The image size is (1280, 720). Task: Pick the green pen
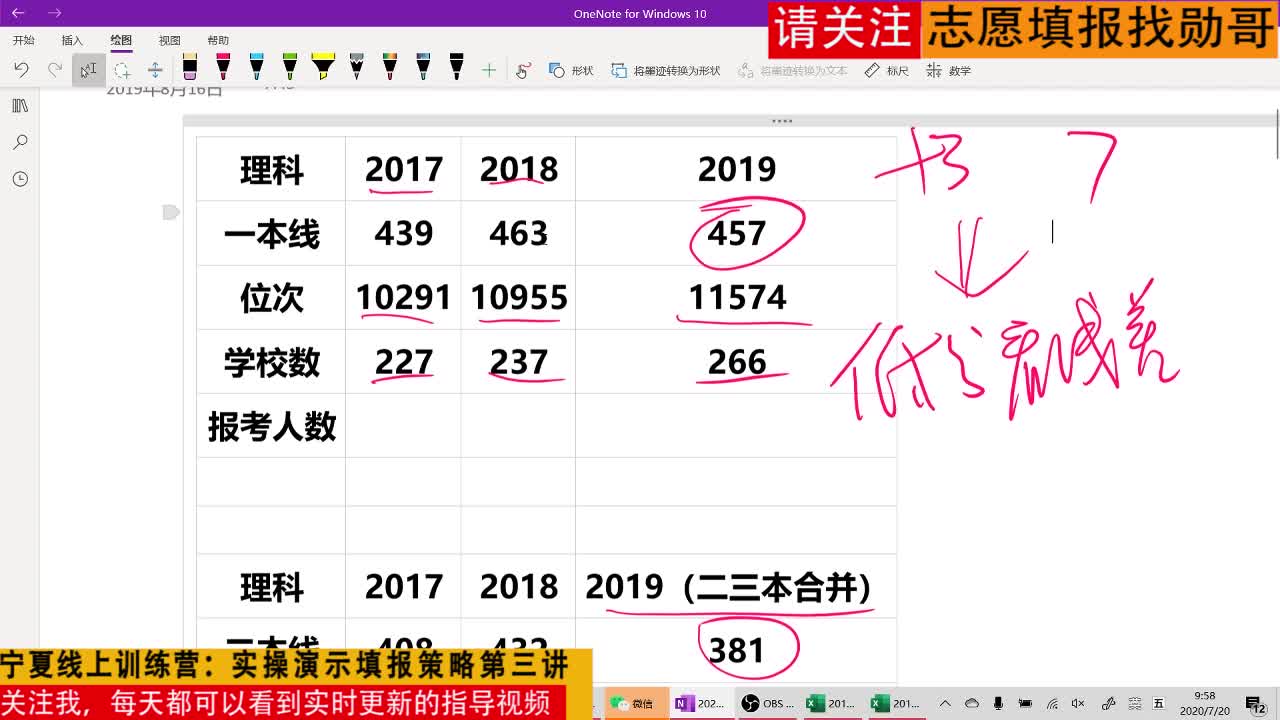click(290, 68)
